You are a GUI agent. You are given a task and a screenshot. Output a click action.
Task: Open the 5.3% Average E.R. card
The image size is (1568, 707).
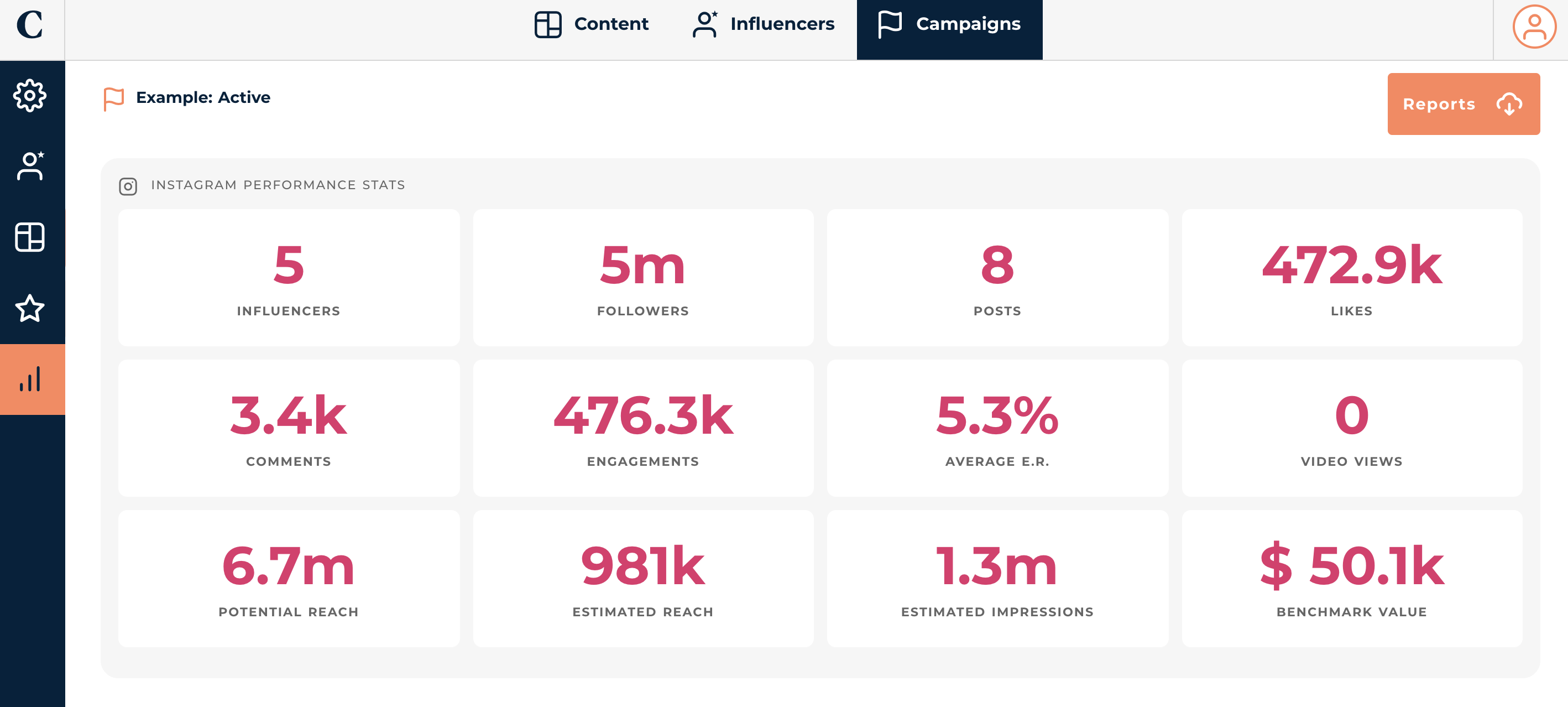pos(997,428)
